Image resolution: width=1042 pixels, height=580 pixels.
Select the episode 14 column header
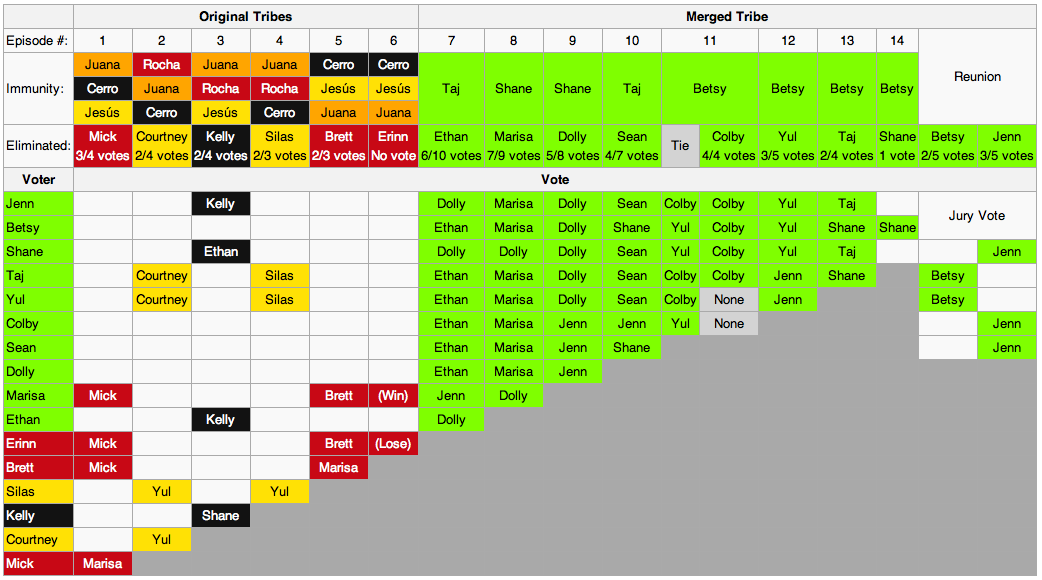[x=897, y=41]
